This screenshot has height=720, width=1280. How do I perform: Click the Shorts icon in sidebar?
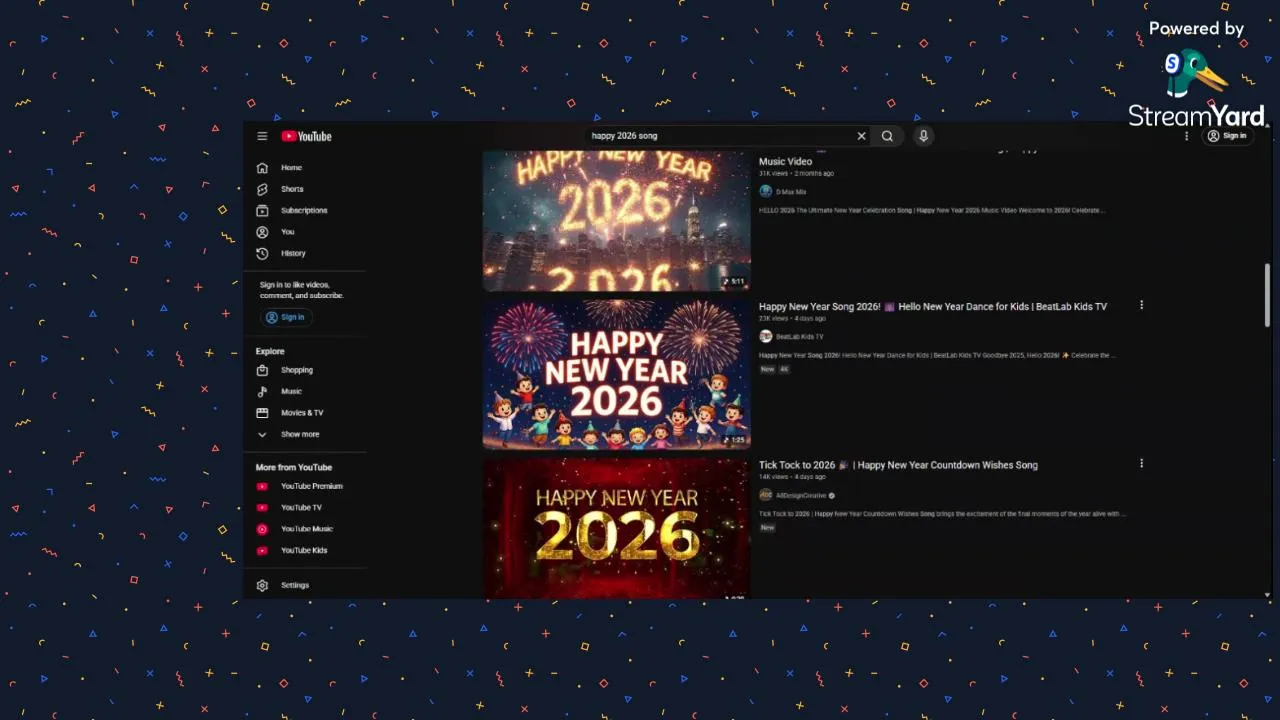(262, 189)
